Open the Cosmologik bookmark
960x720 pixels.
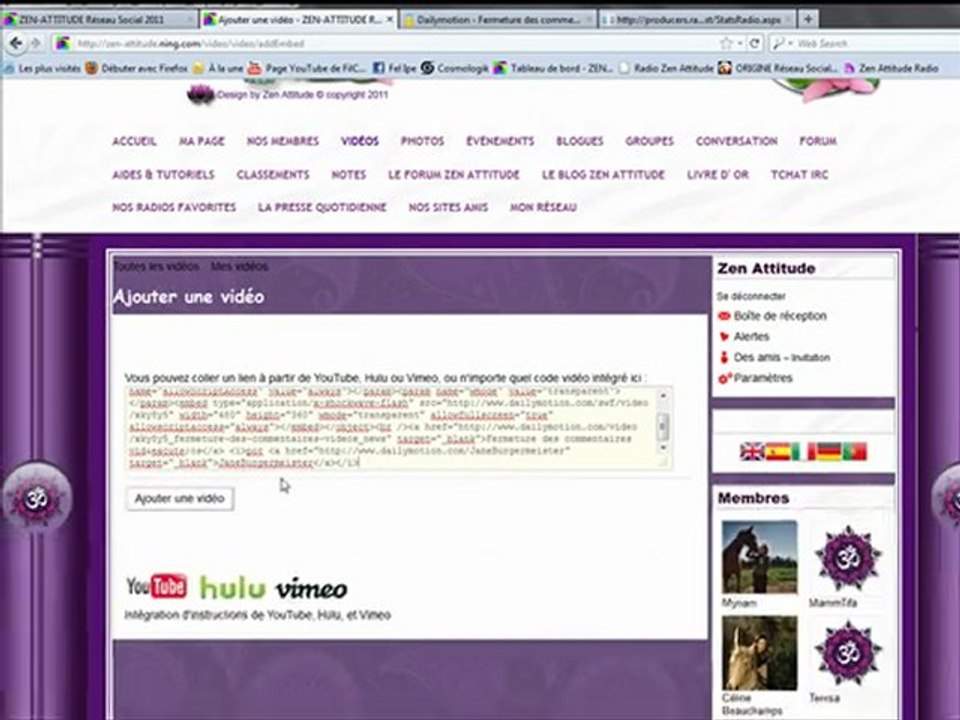pyautogui.click(x=455, y=69)
